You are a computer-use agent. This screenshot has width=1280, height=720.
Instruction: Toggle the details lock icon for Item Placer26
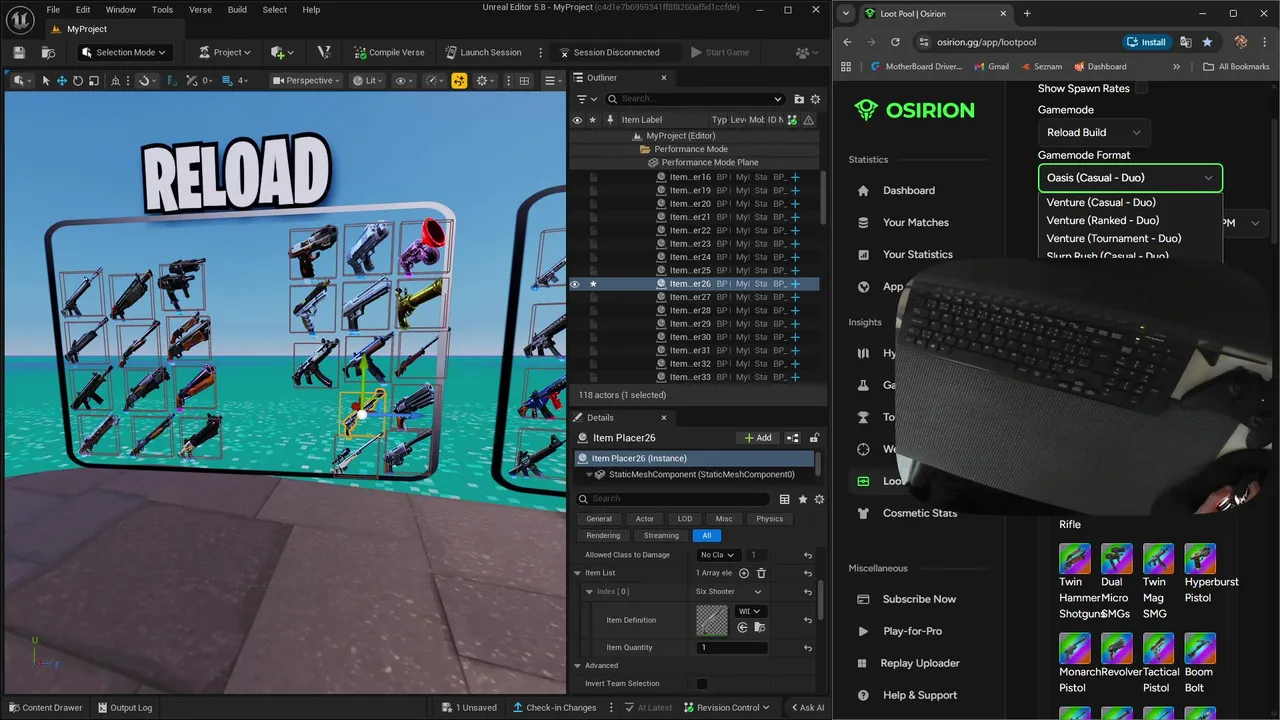(815, 437)
